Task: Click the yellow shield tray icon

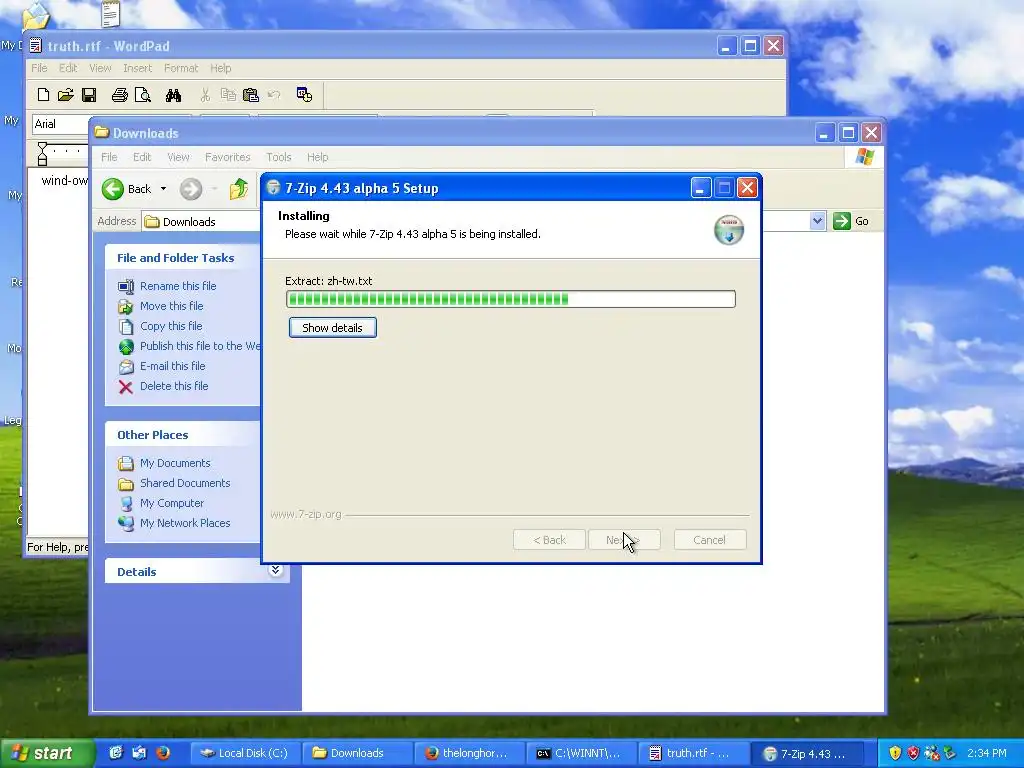Action: click(x=895, y=754)
